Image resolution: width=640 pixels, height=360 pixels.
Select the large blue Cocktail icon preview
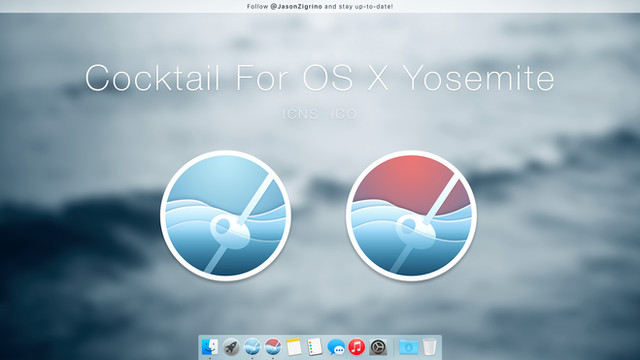(x=226, y=216)
